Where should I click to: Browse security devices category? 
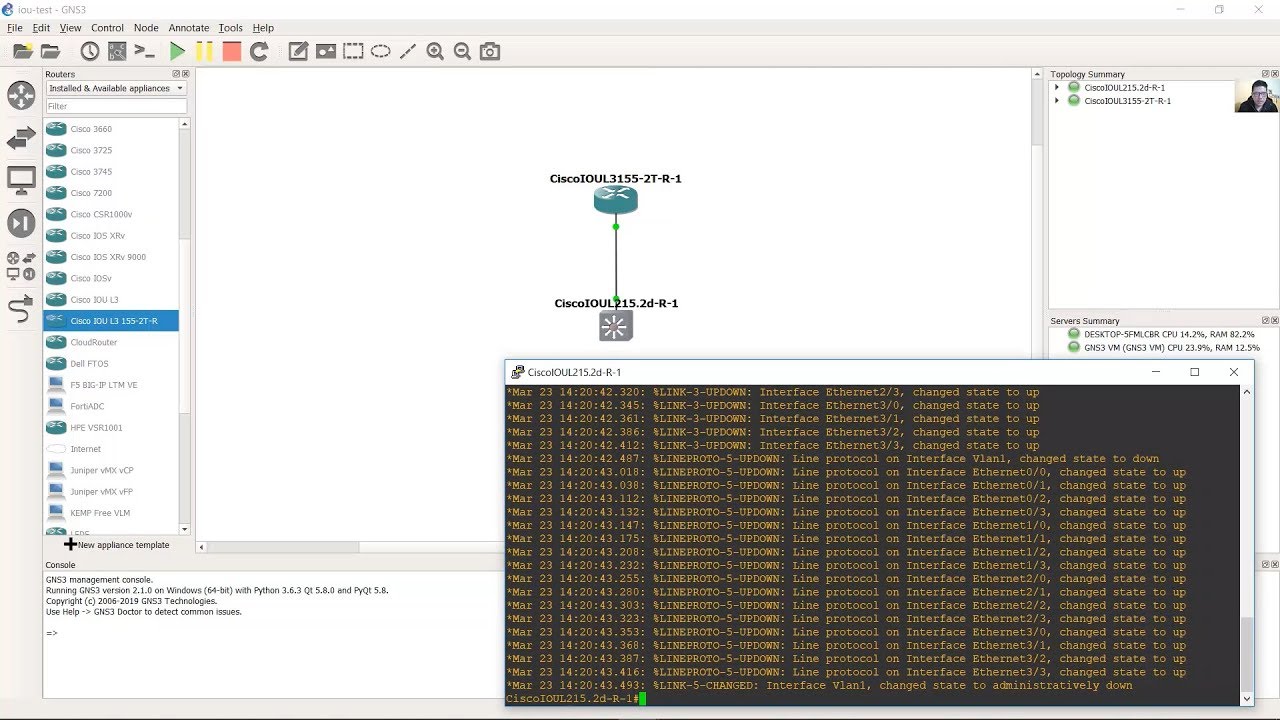[21, 223]
